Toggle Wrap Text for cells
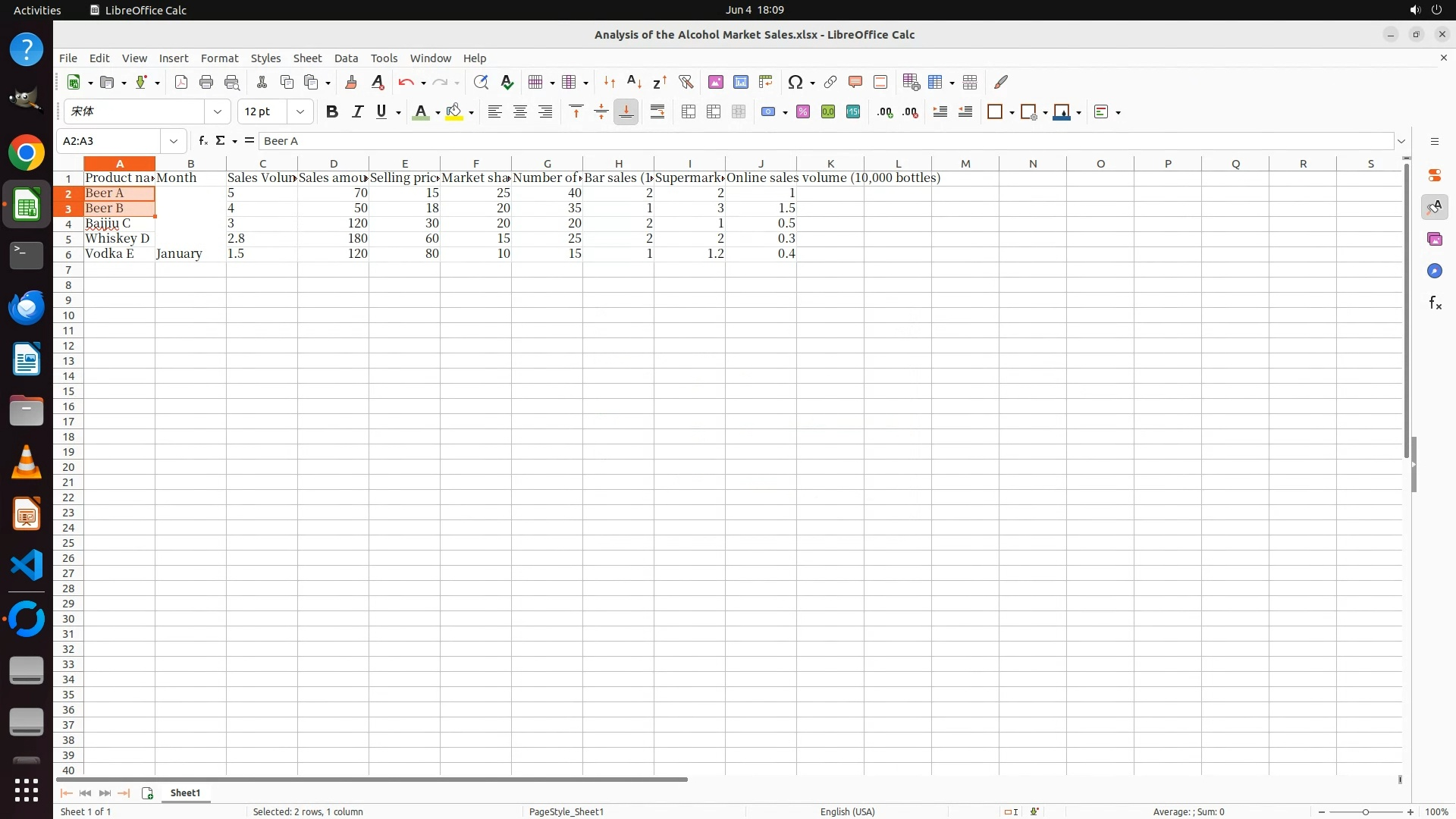The image size is (1456, 819). 657,111
